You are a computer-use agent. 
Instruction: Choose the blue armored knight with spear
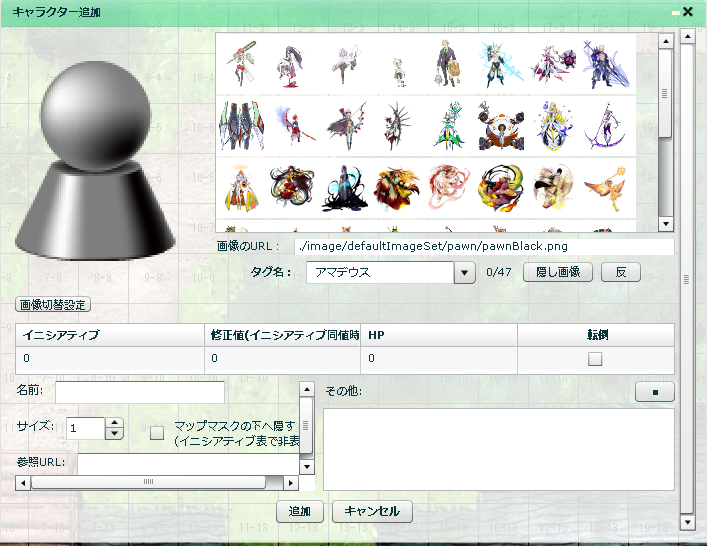click(x=606, y=64)
